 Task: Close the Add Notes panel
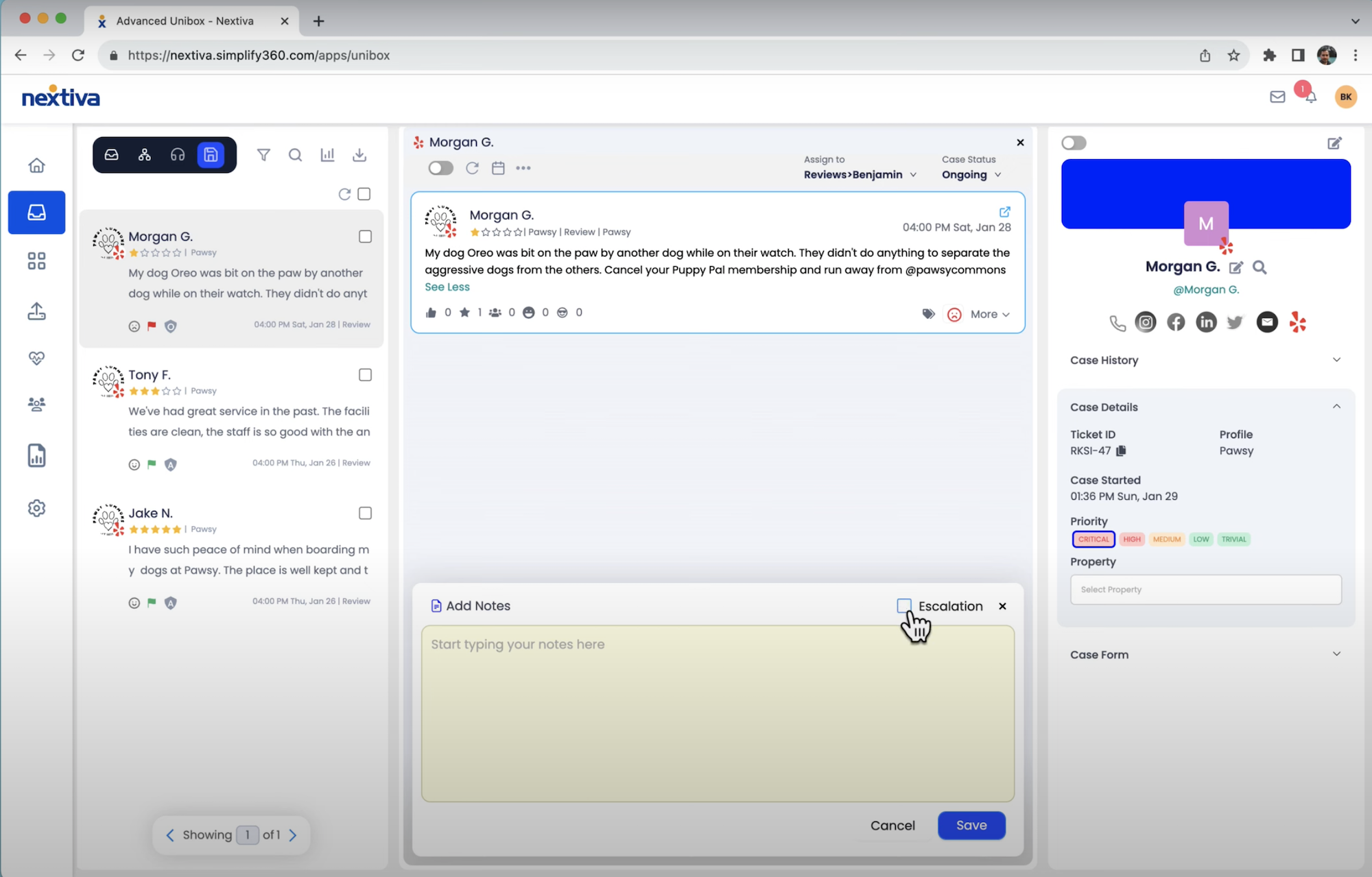tap(1002, 606)
